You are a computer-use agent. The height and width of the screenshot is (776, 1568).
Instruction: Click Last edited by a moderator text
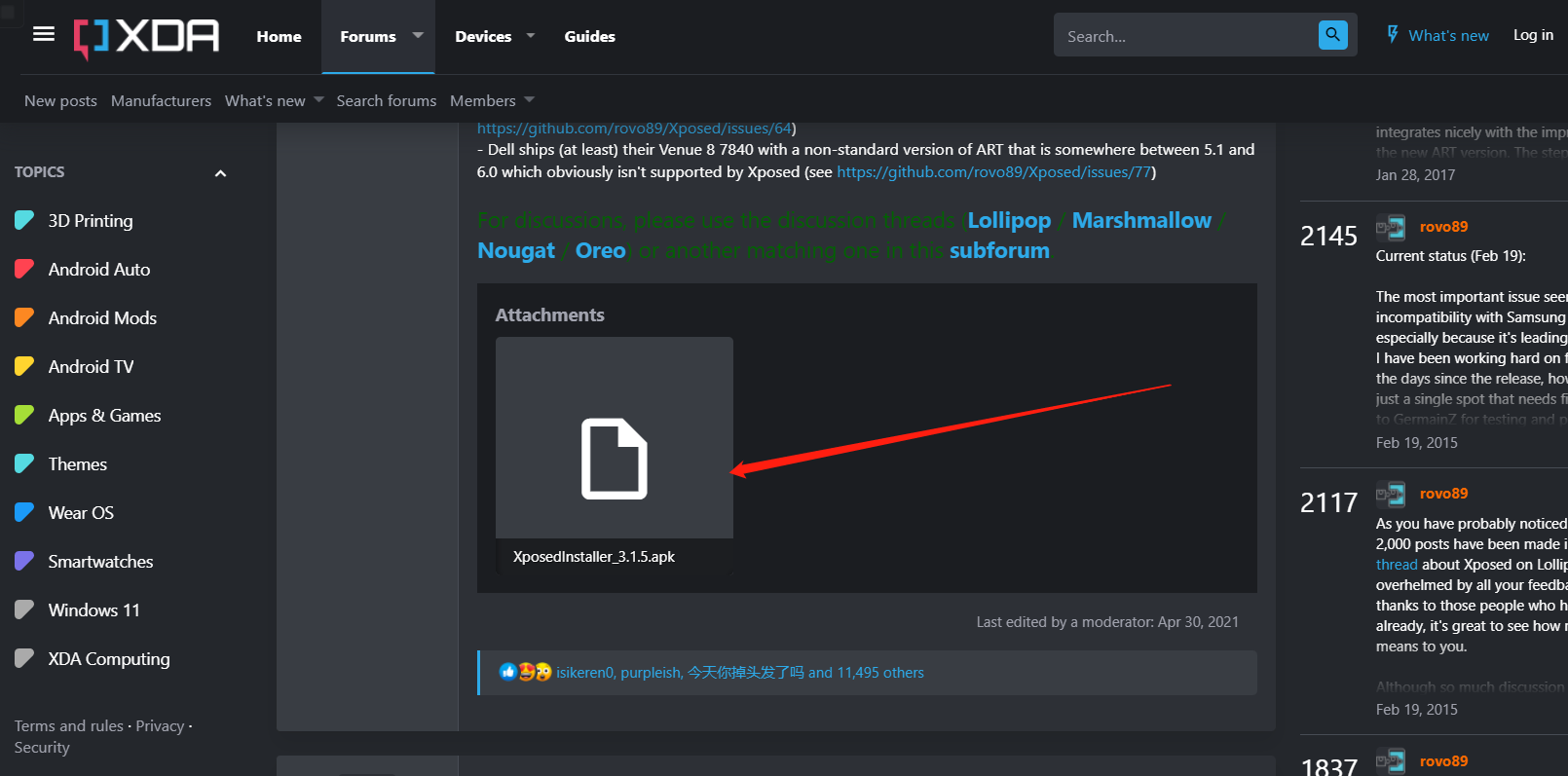point(1107,622)
